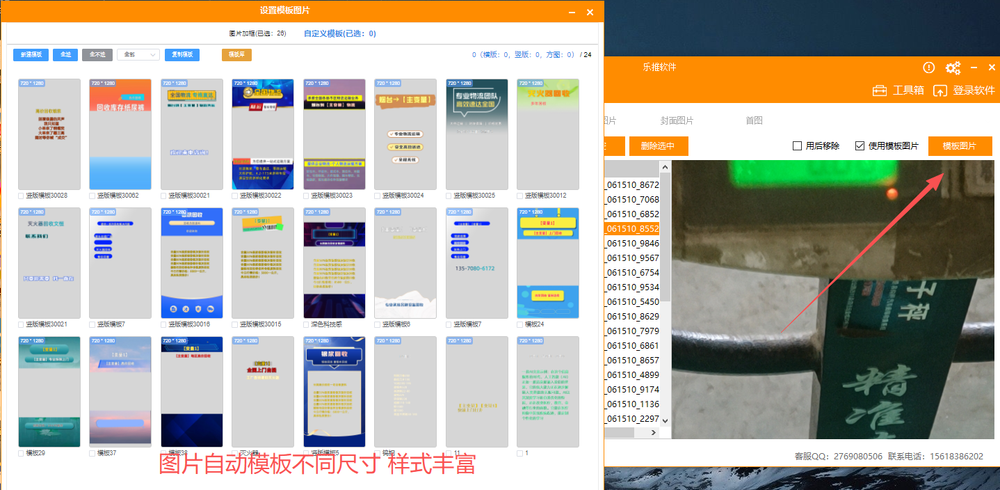Tick checkbox for 模板24

(520, 324)
